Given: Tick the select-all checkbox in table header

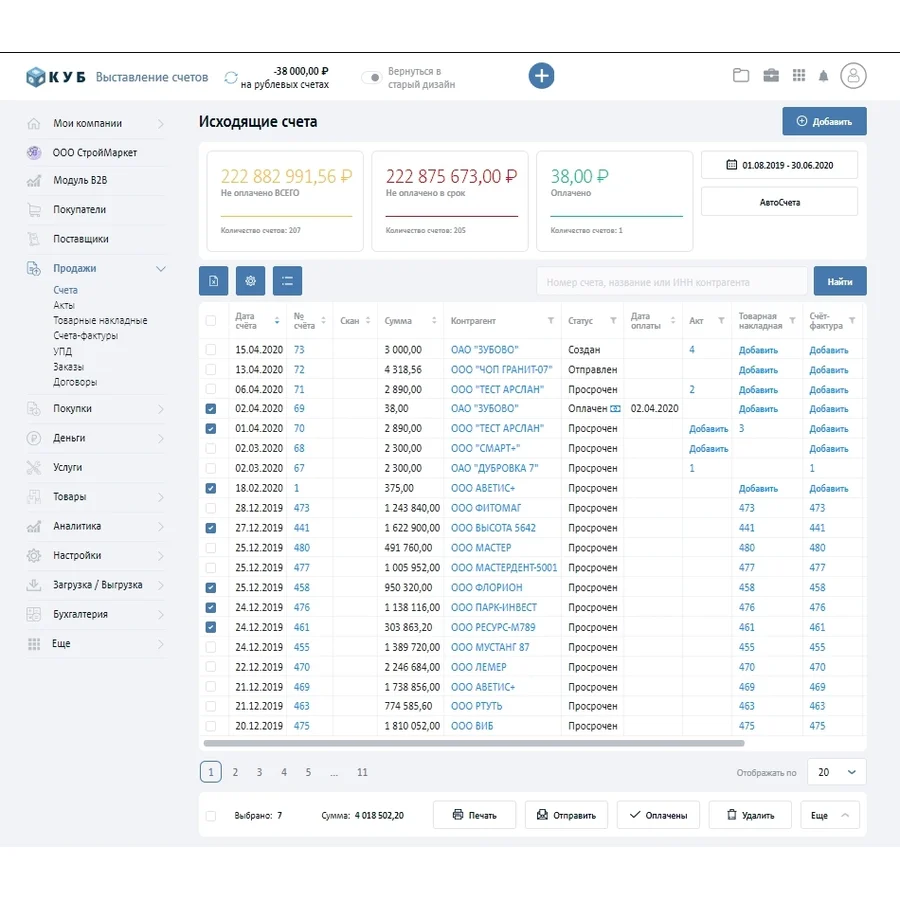Looking at the screenshot, I should (x=210, y=321).
